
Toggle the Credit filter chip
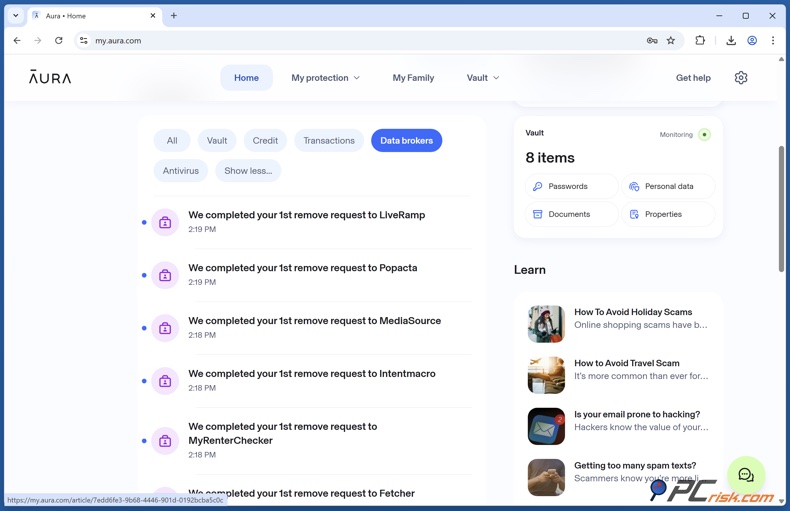pos(265,141)
